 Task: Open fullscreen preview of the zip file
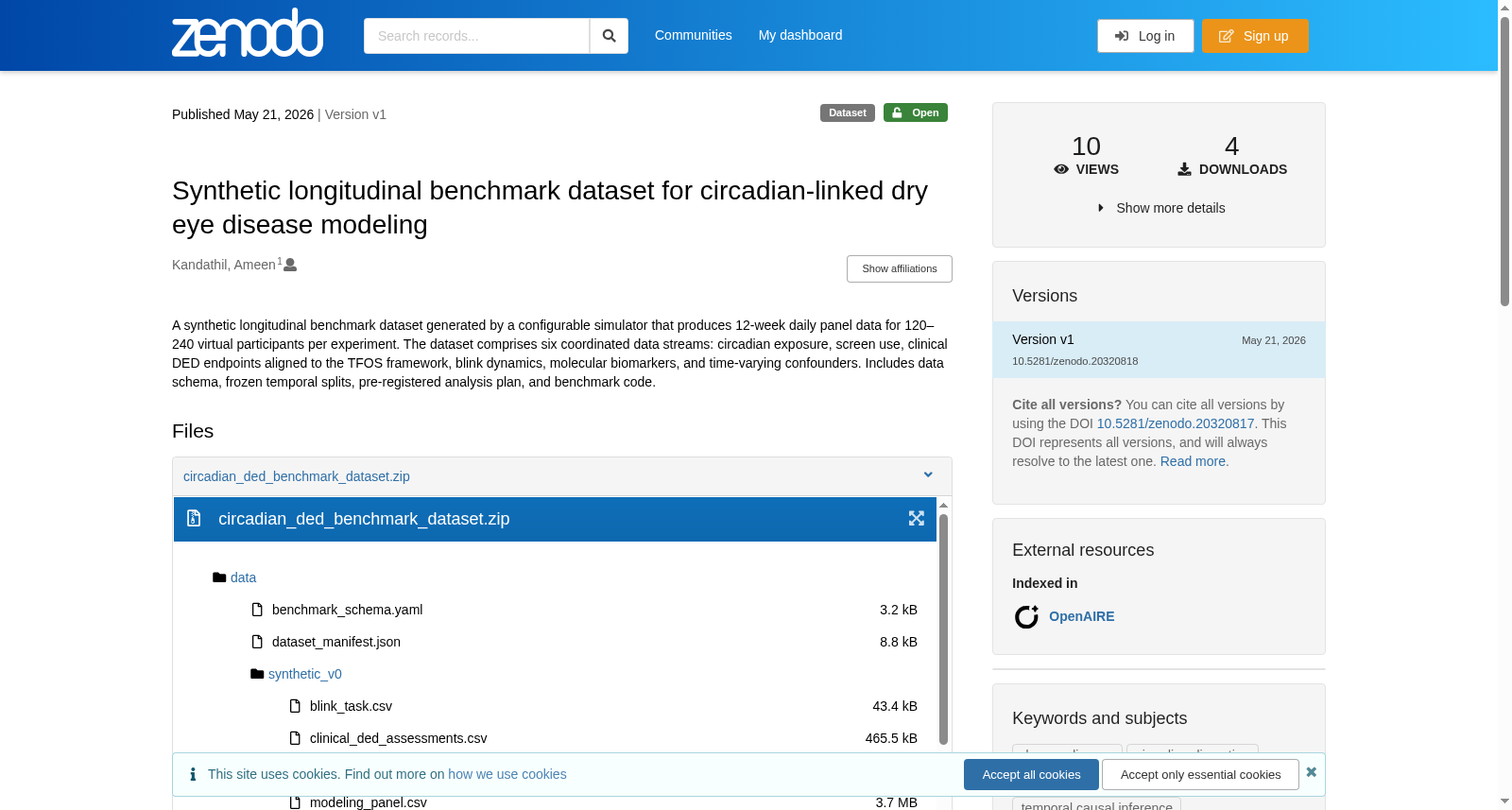917,519
